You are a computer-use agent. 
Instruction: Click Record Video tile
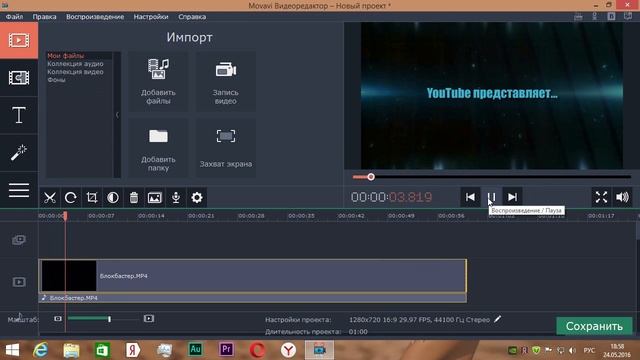point(226,82)
